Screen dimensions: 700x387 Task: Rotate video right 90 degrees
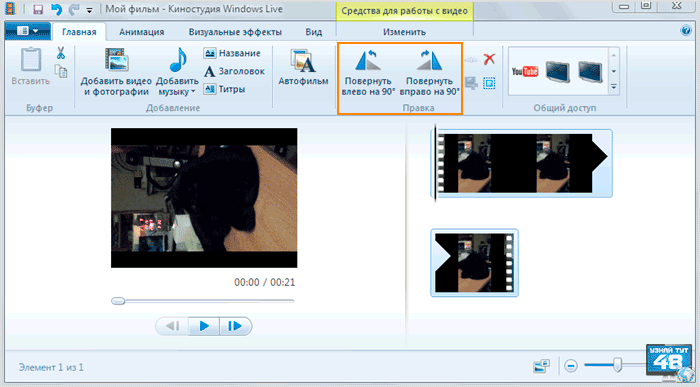click(x=429, y=72)
